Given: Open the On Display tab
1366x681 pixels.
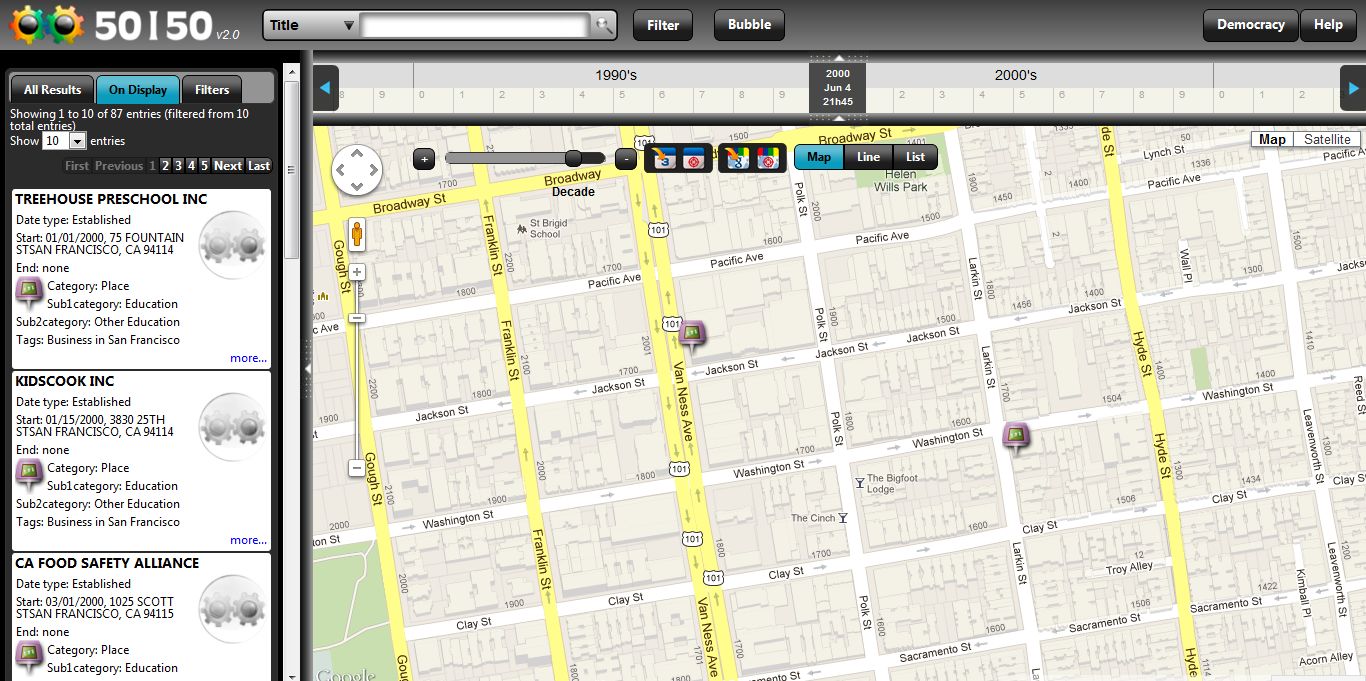Looking at the screenshot, I should coord(138,89).
